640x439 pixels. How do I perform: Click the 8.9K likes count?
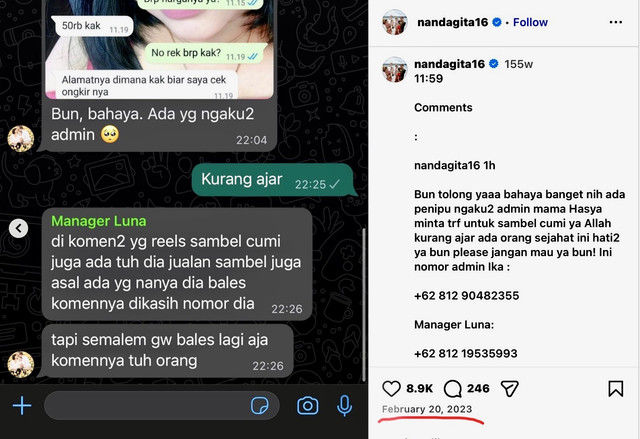click(x=420, y=388)
